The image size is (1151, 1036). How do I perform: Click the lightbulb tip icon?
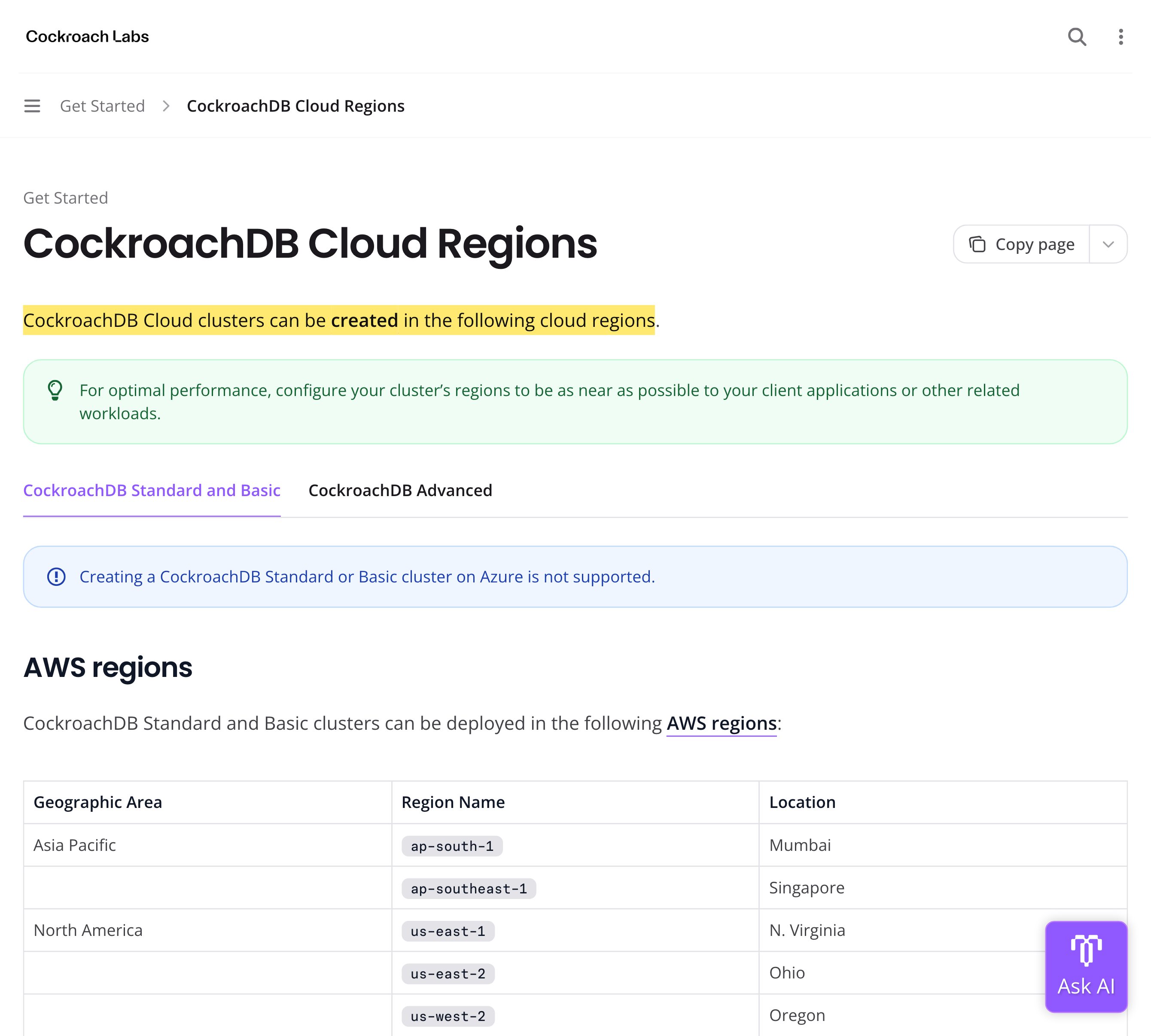coord(55,390)
